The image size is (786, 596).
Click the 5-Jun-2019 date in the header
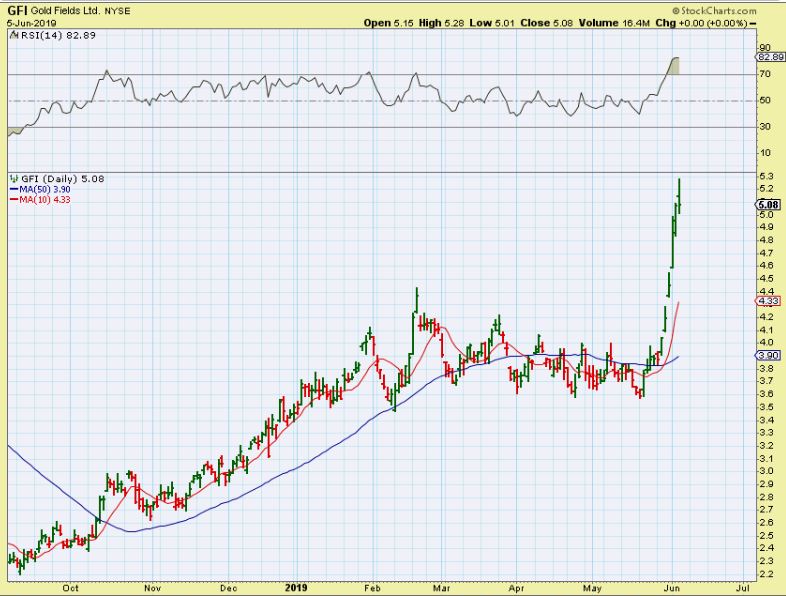coord(28,22)
